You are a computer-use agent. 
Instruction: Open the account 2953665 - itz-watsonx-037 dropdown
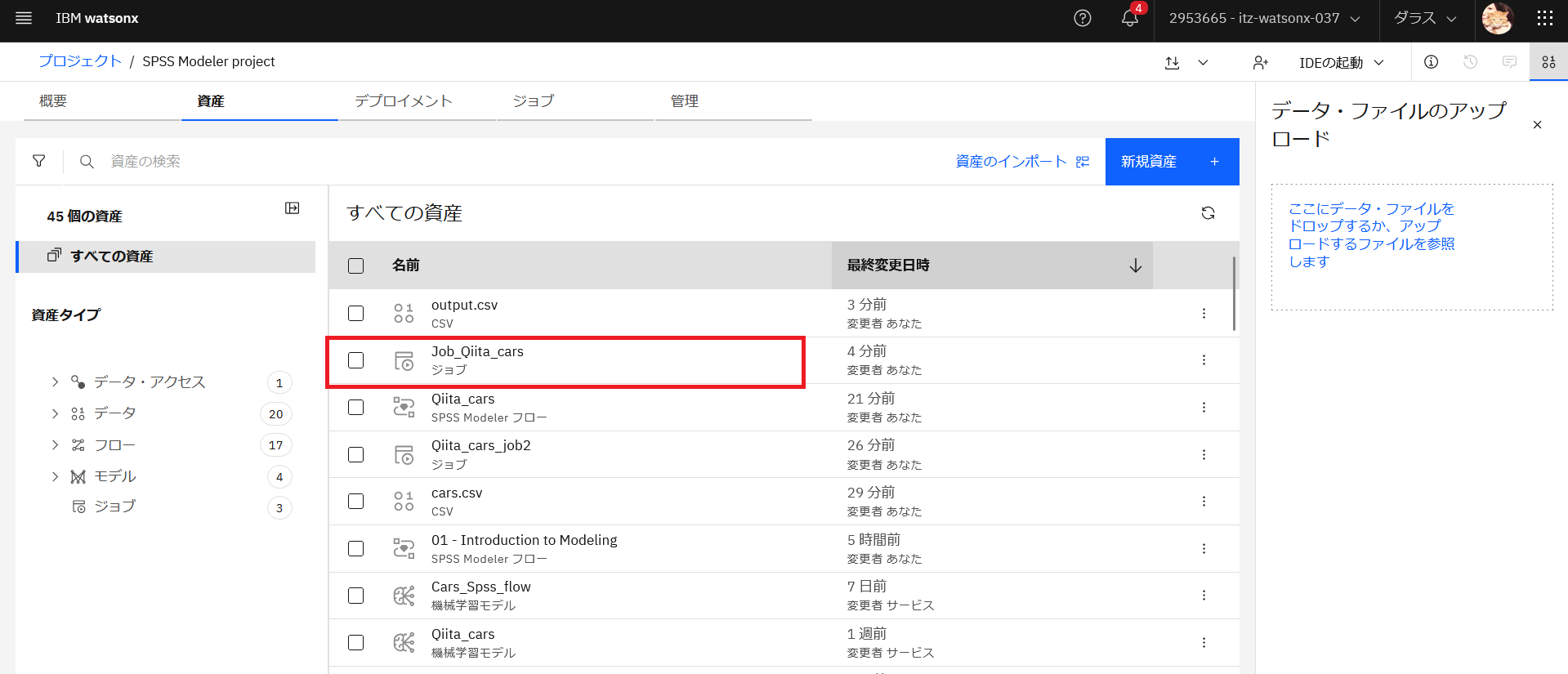pyautogui.click(x=1265, y=18)
